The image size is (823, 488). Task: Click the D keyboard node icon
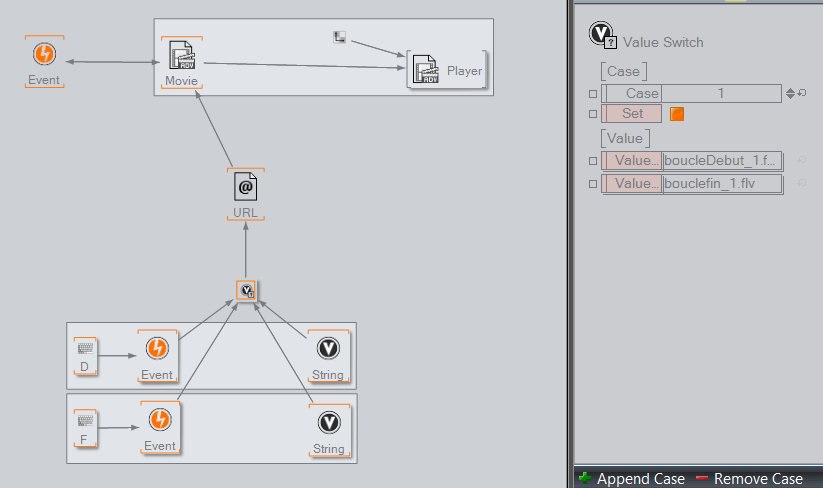85,348
